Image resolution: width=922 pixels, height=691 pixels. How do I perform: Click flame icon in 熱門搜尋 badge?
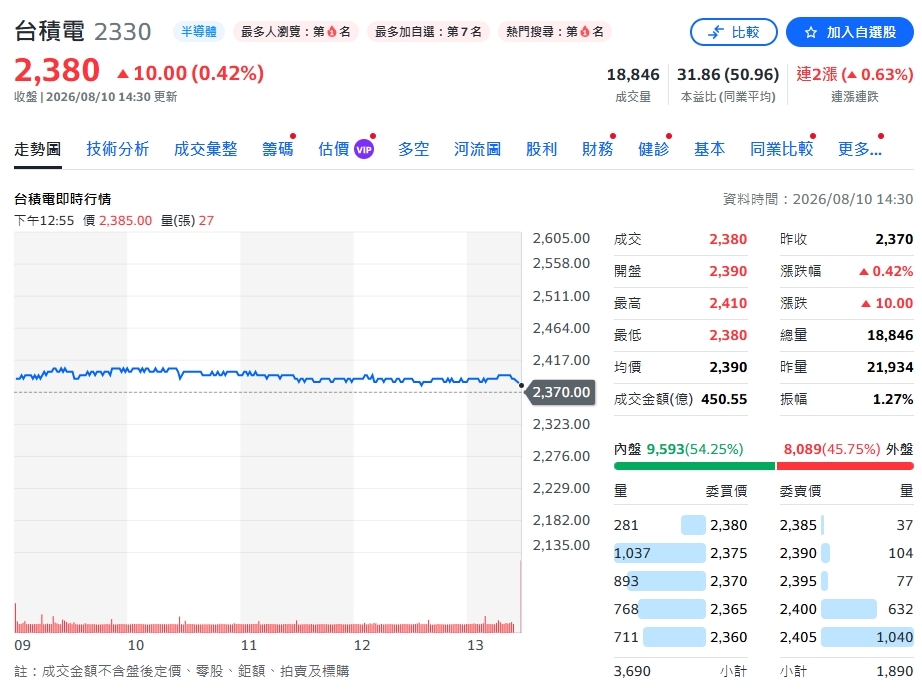[584, 31]
